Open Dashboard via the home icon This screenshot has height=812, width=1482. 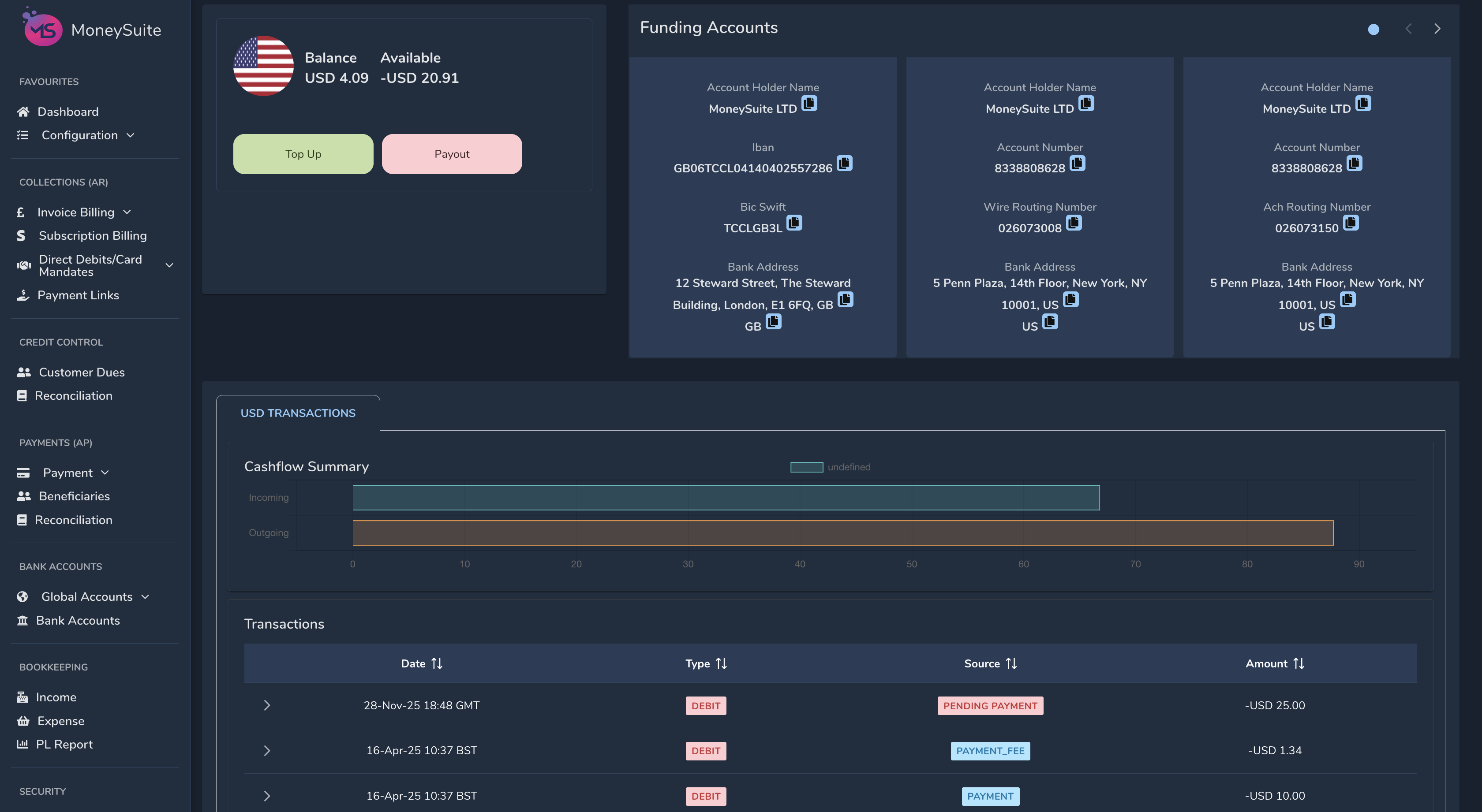click(x=23, y=112)
